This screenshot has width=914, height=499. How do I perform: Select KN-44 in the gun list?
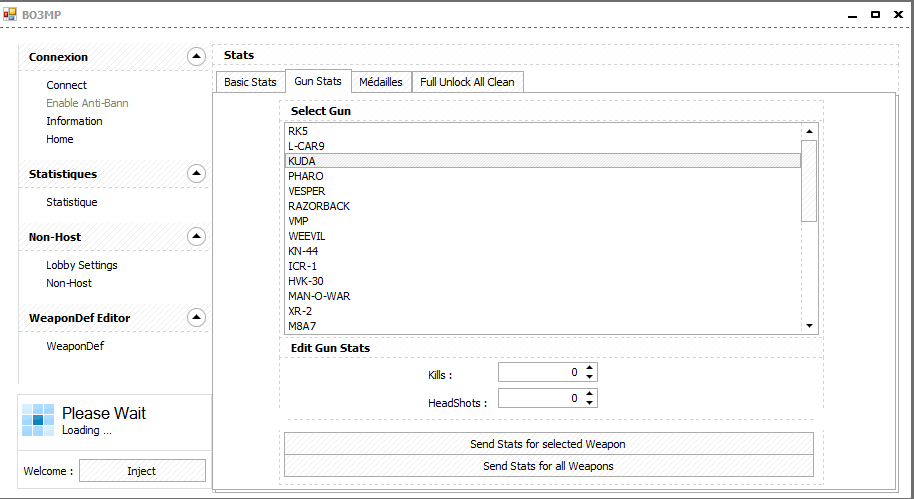pyautogui.click(x=543, y=251)
